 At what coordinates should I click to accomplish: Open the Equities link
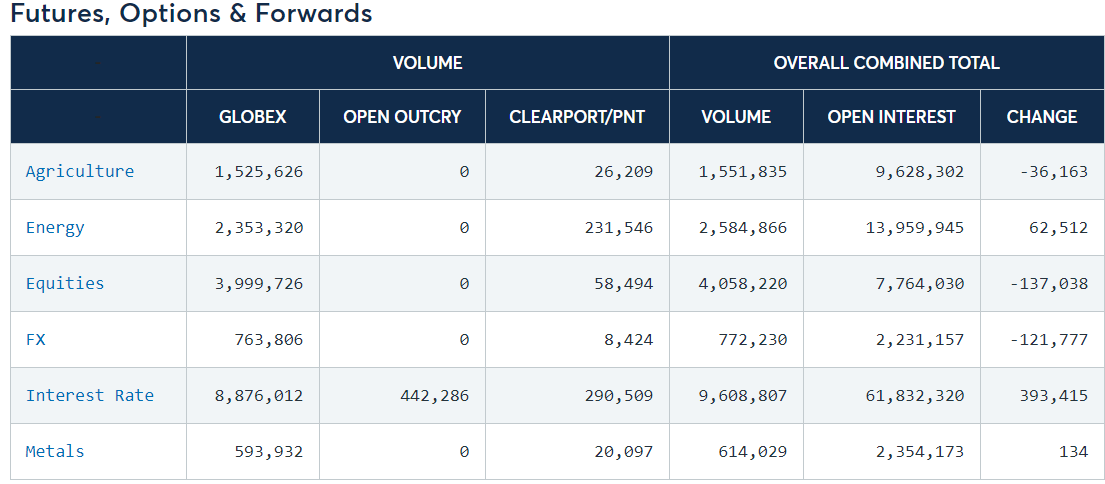click(x=65, y=283)
